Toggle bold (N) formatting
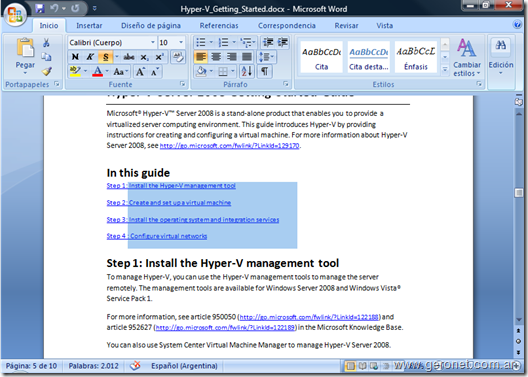The height and width of the screenshot is (377, 528). pos(75,57)
